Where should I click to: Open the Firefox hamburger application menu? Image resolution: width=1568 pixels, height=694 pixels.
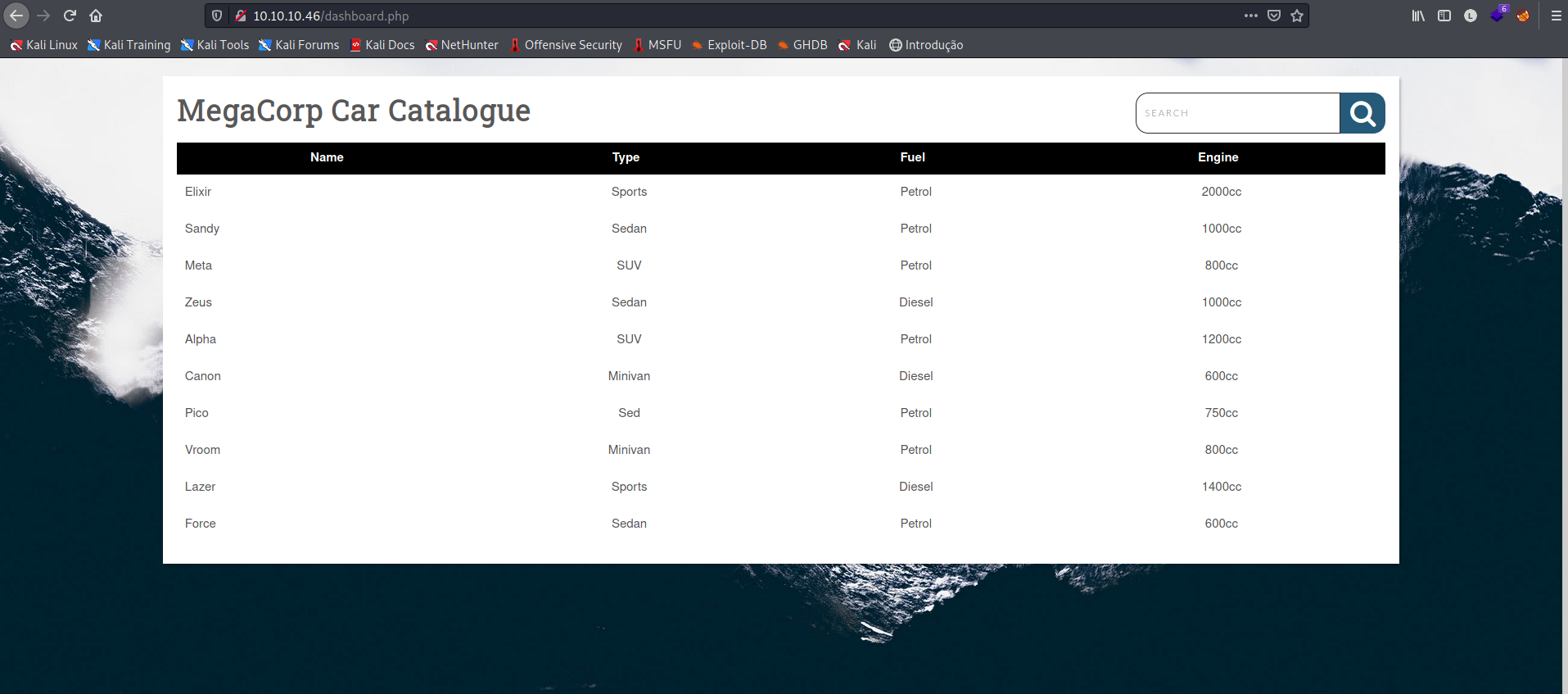1557,16
